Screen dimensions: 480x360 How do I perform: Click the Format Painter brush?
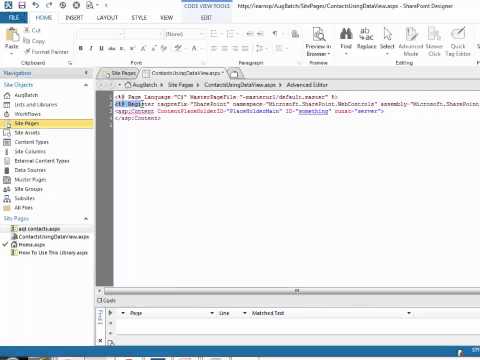27,52
